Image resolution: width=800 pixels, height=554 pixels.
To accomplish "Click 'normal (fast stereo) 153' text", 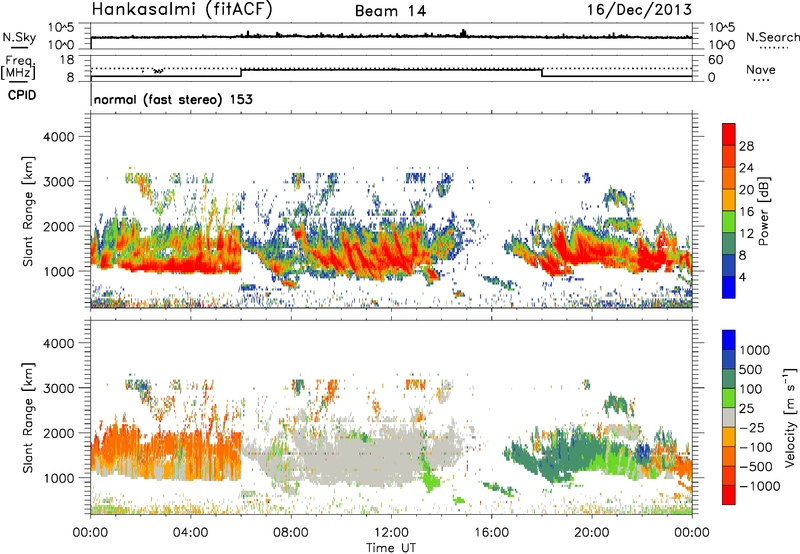I will pyautogui.click(x=173, y=99).
